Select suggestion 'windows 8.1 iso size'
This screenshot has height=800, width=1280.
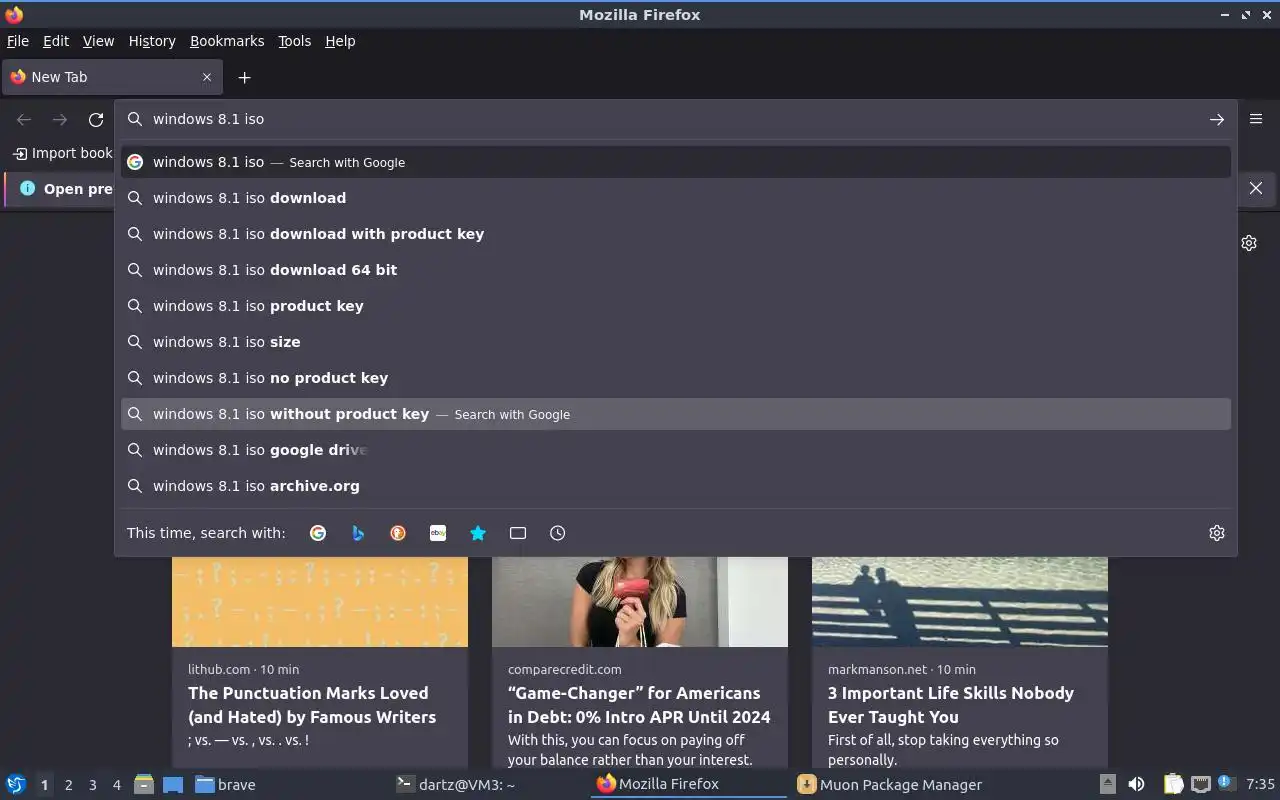(676, 342)
